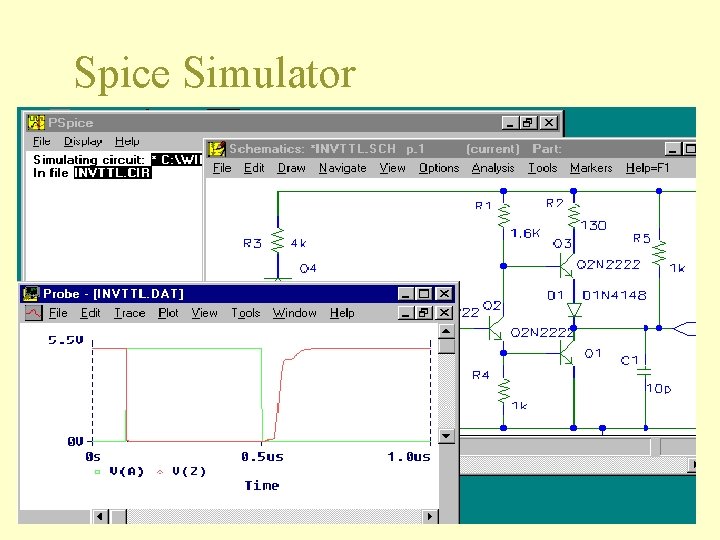Screen dimensions: 720x540
Task: Open the Probe Help menu
Action: [x=342, y=313]
